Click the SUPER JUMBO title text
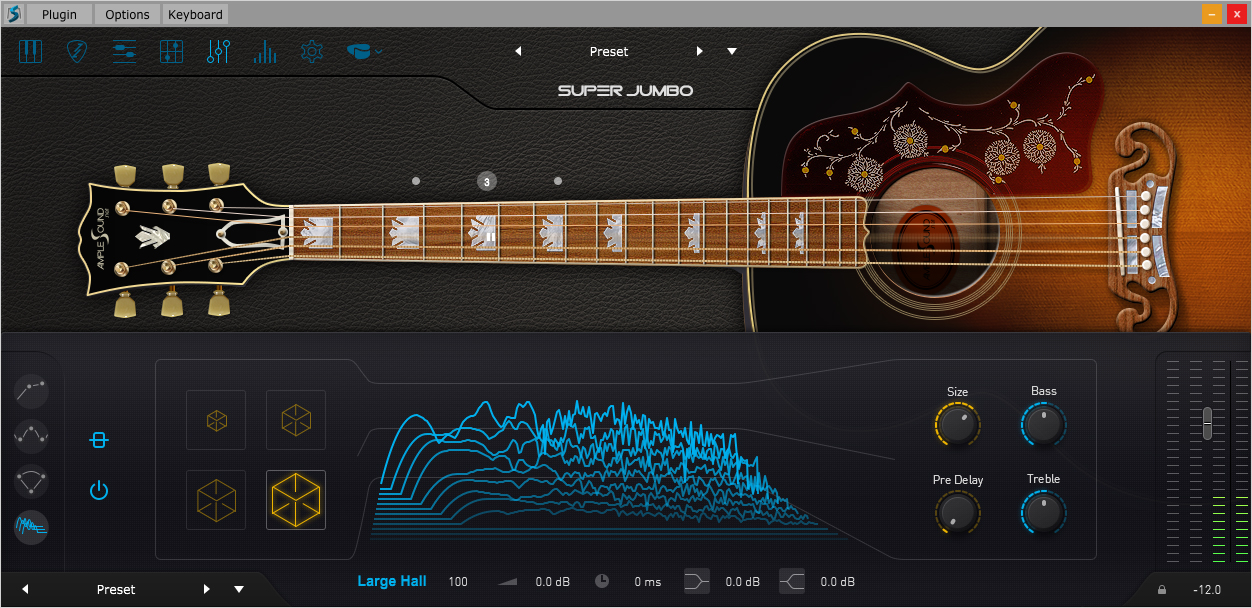 click(x=625, y=91)
